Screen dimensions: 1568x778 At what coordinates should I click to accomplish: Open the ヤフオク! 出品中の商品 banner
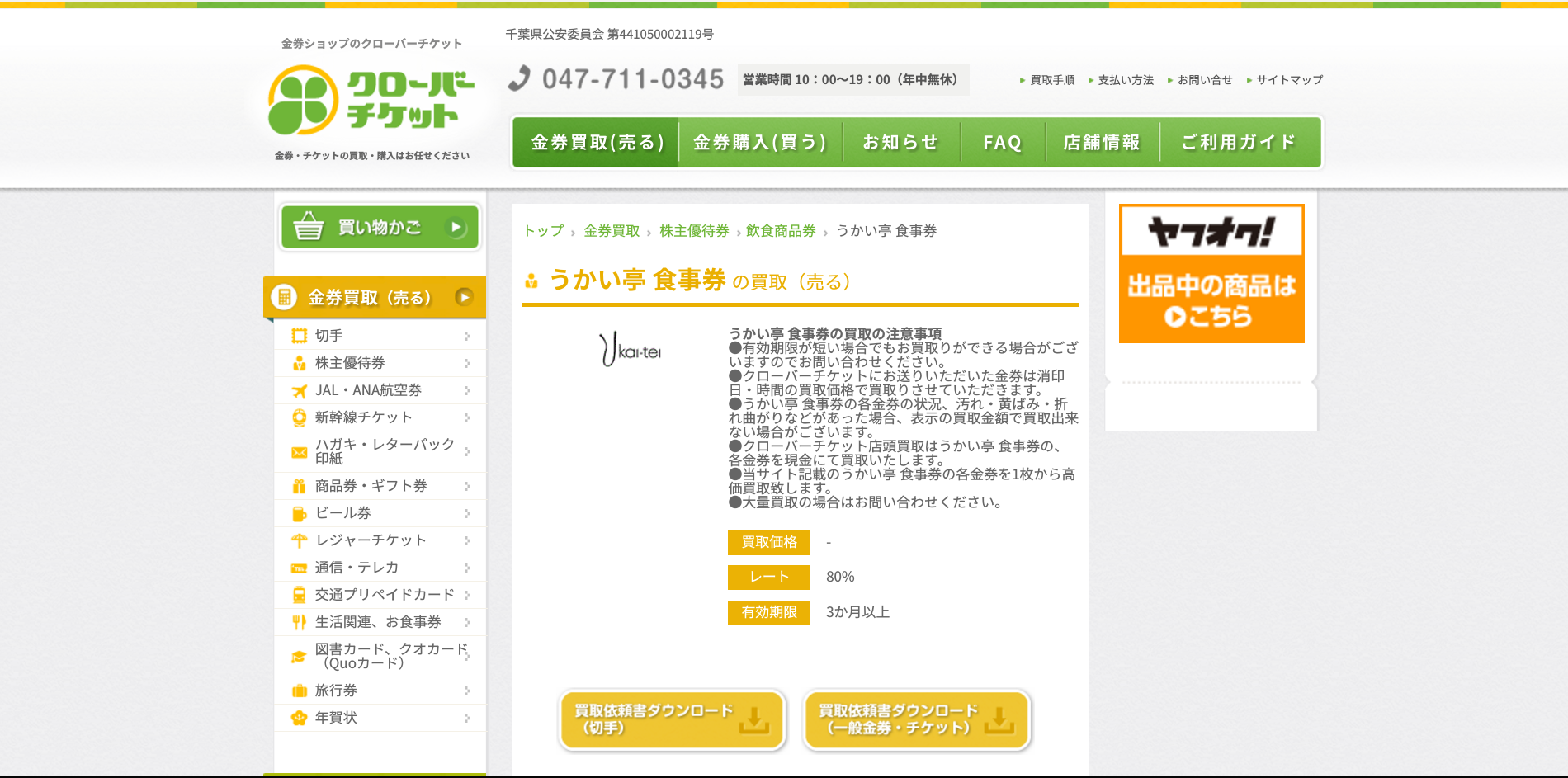point(1211,273)
